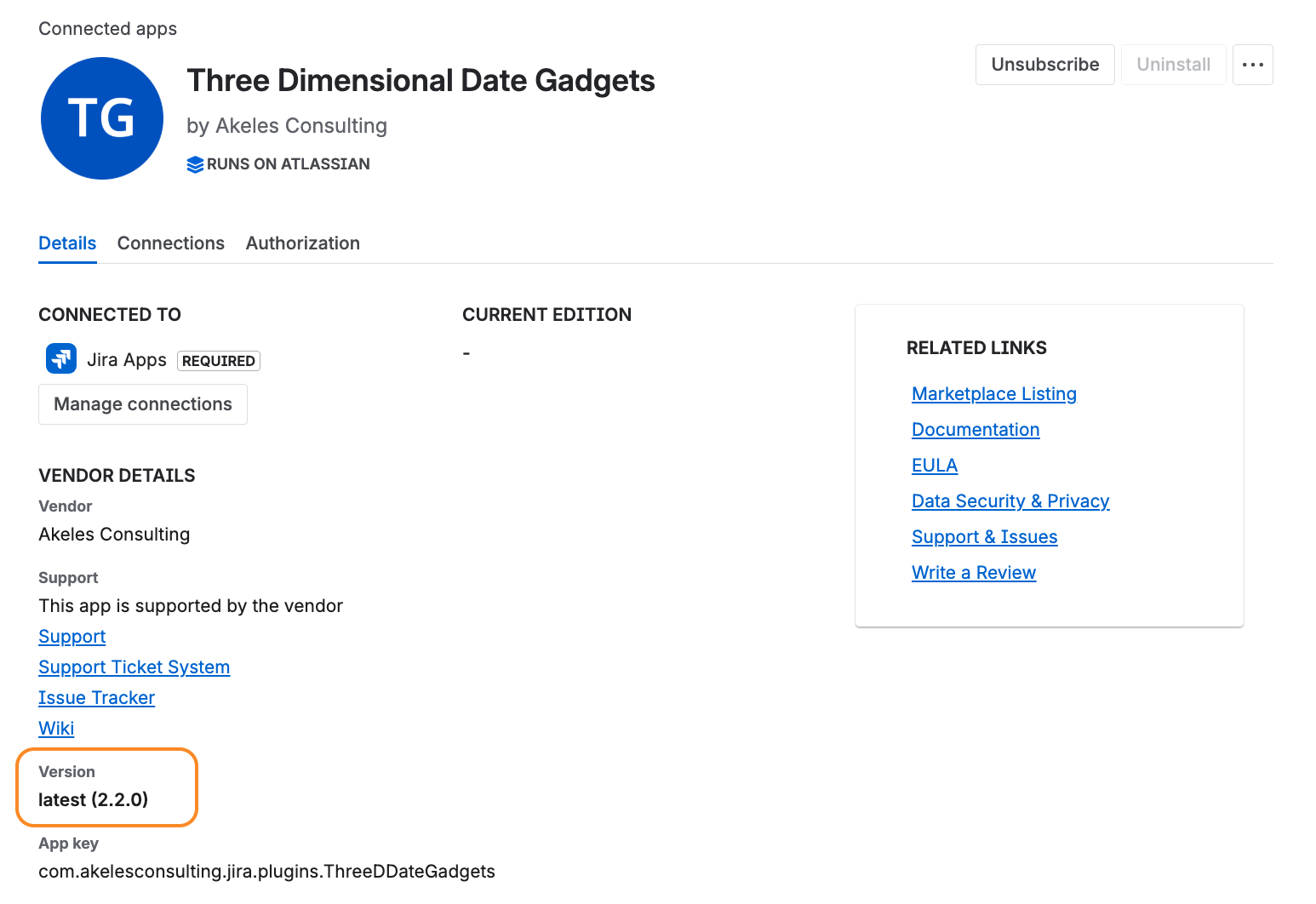Click the Uninstall button
The image size is (1316, 904).
pyautogui.click(x=1173, y=65)
